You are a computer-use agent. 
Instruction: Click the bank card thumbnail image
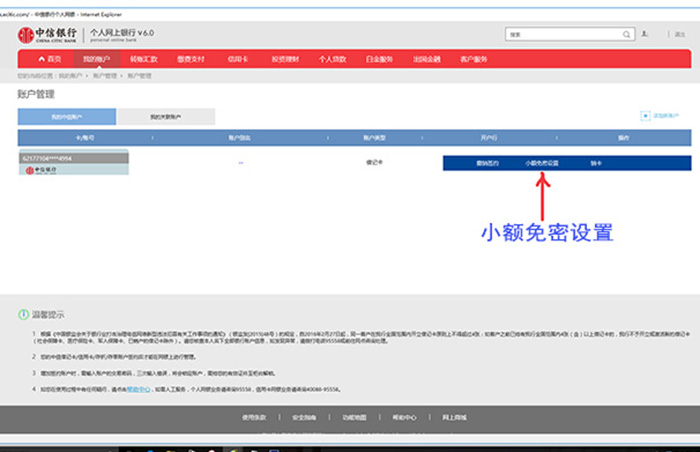click(x=72, y=164)
